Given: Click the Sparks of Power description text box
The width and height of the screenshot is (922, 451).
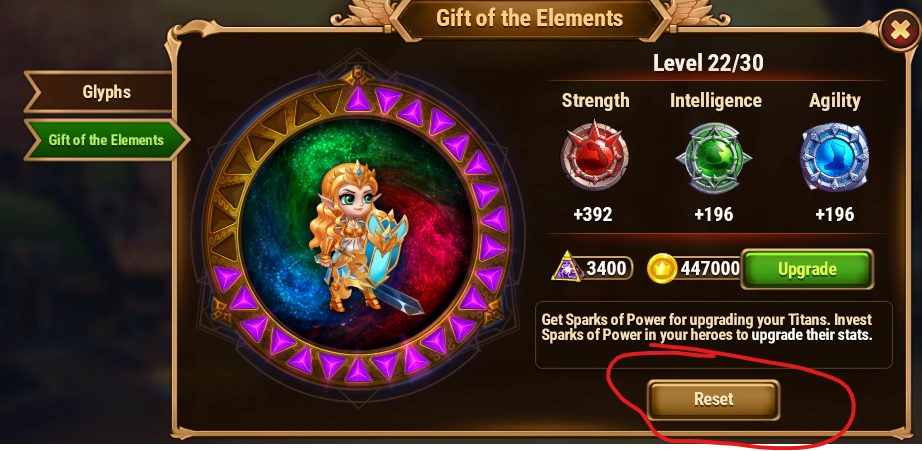Looking at the screenshot, I should point(713,335).
